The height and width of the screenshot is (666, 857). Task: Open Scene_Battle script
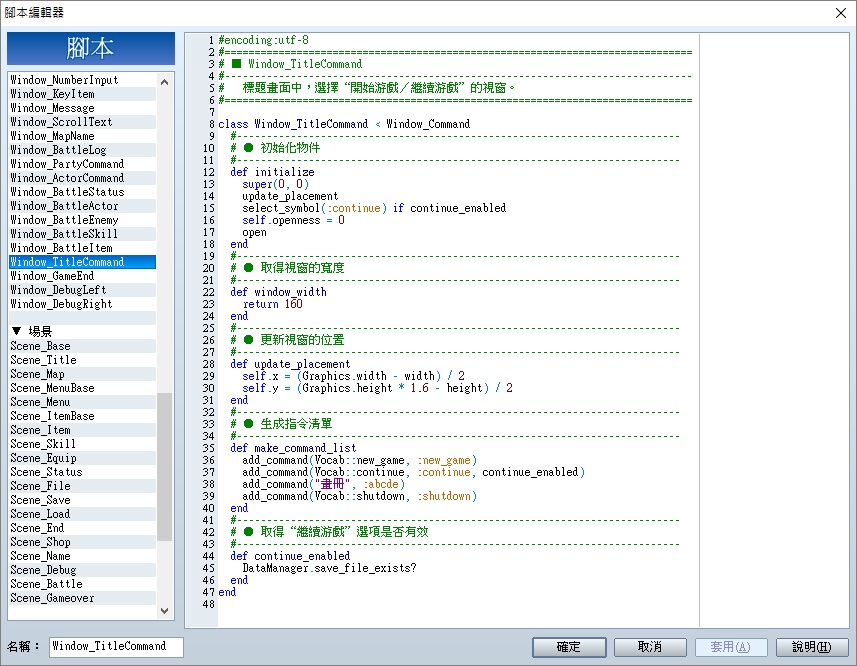tap(82, 584)
